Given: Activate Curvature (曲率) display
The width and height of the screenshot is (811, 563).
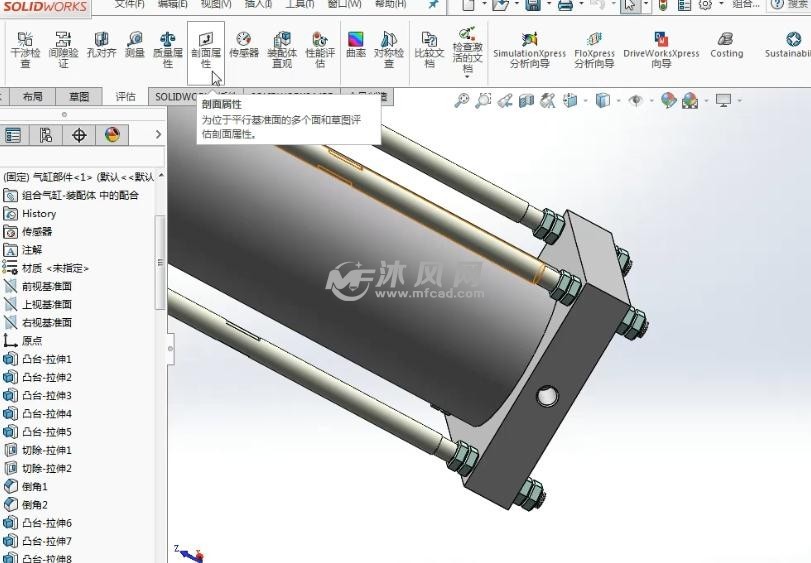Looking at the screenshot, I should (355, 45).
